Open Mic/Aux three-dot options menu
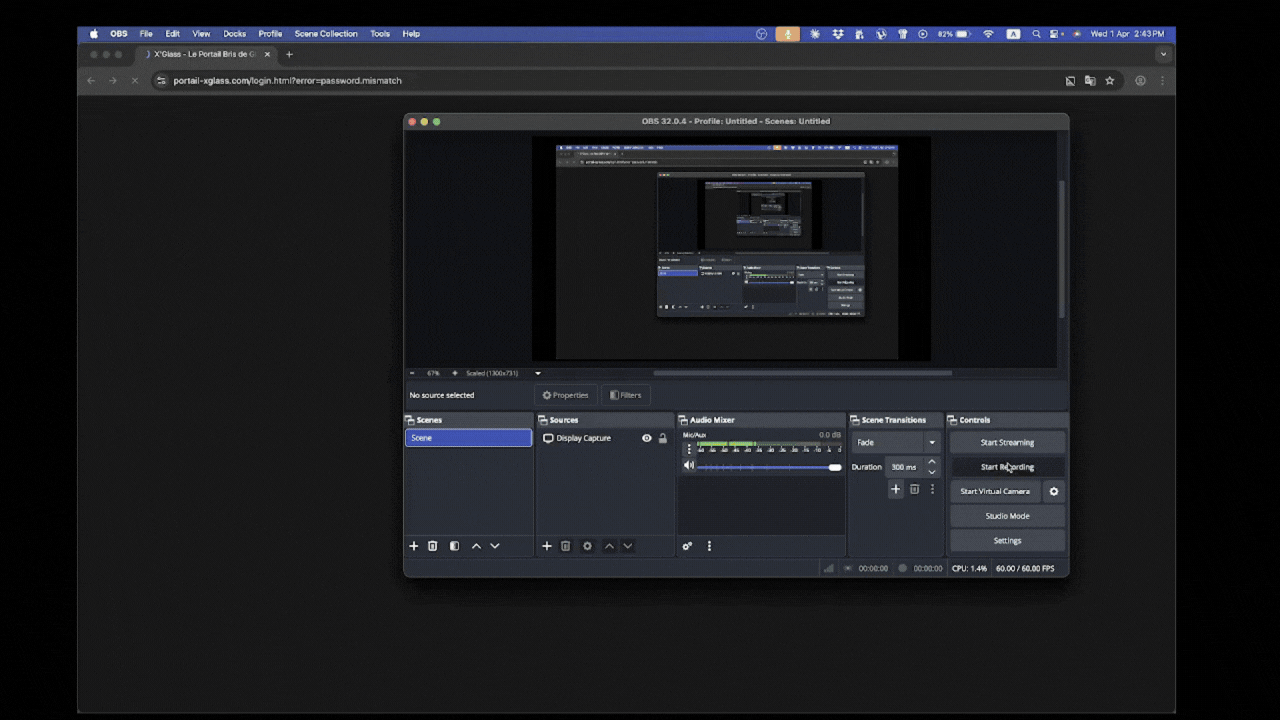The height and width of the screenshot is (720, 1280). pyautogui.click(x=688, y=449)
